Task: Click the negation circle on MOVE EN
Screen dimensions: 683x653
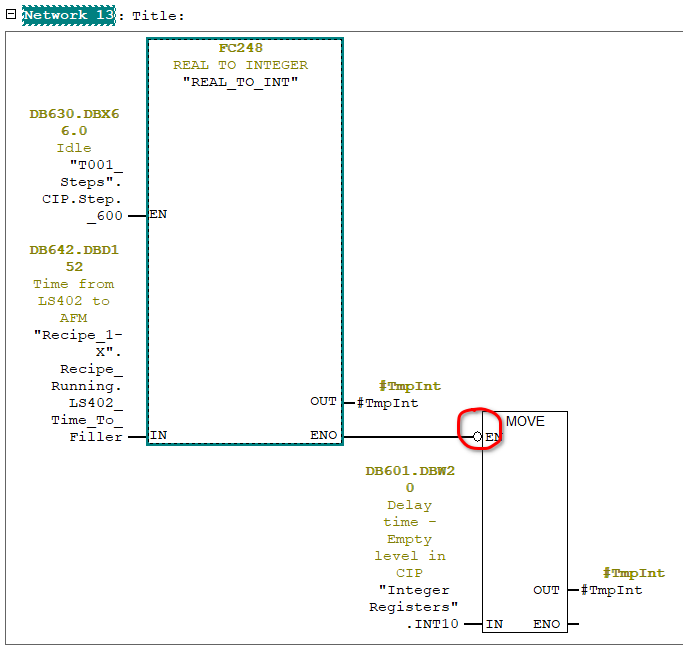Action: click(x=478, y=437)
